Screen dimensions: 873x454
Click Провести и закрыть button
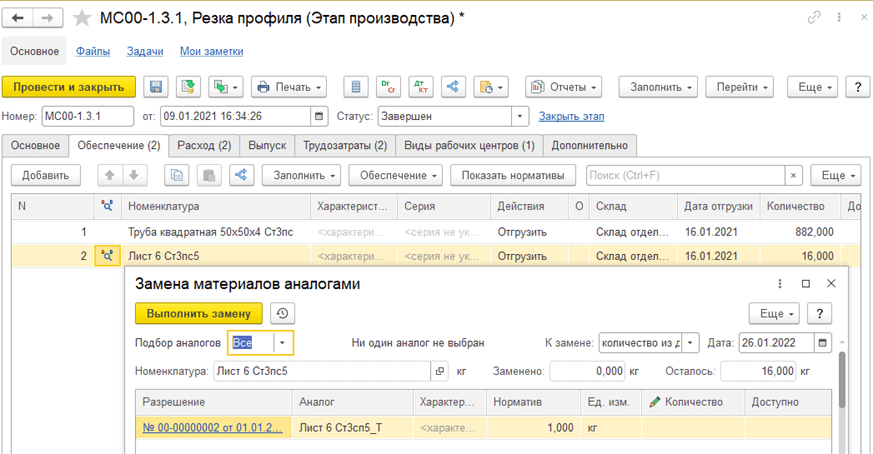tap(68, 87)
